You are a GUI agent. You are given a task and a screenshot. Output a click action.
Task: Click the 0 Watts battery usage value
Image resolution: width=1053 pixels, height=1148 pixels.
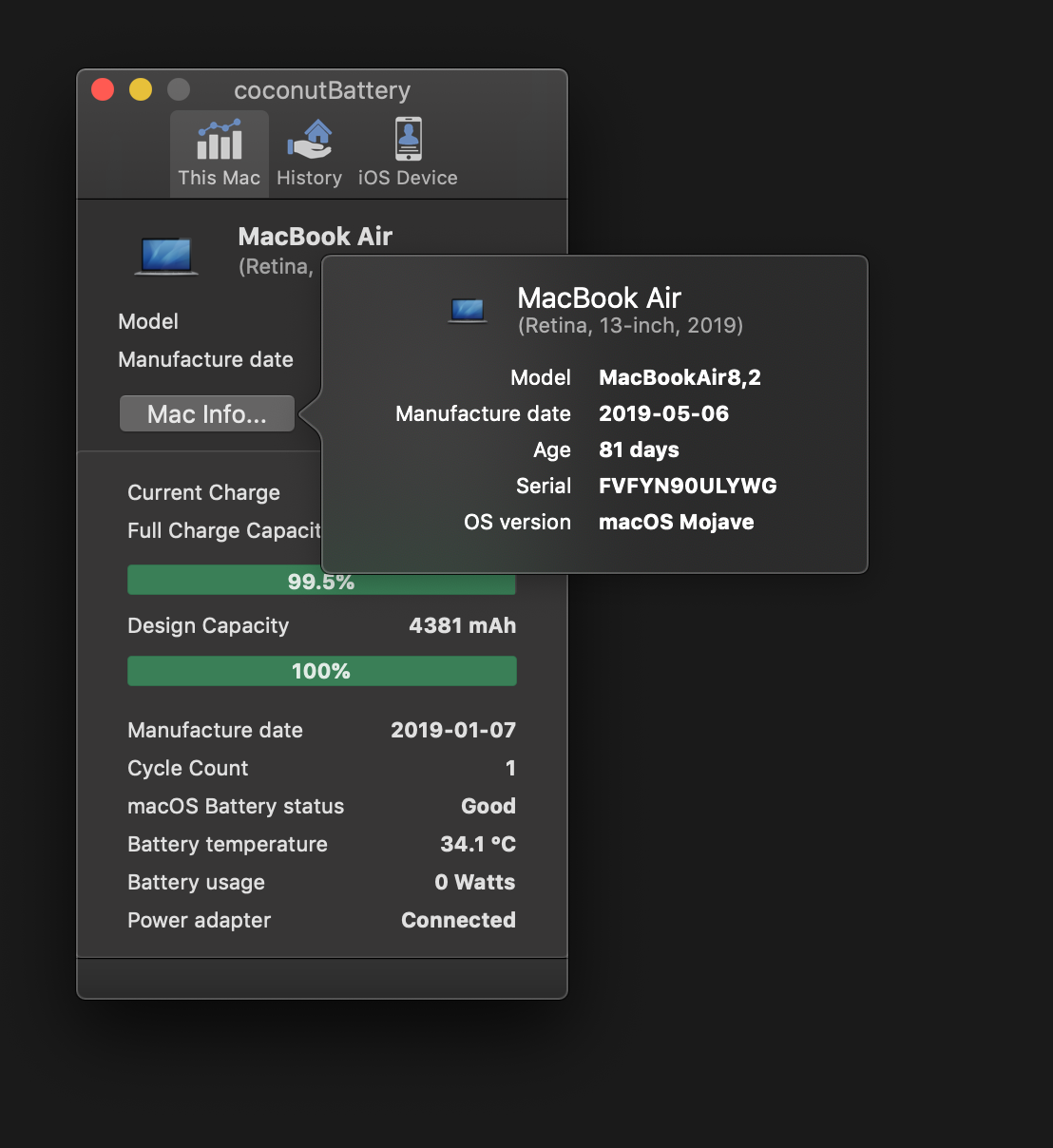click(475, 882)
